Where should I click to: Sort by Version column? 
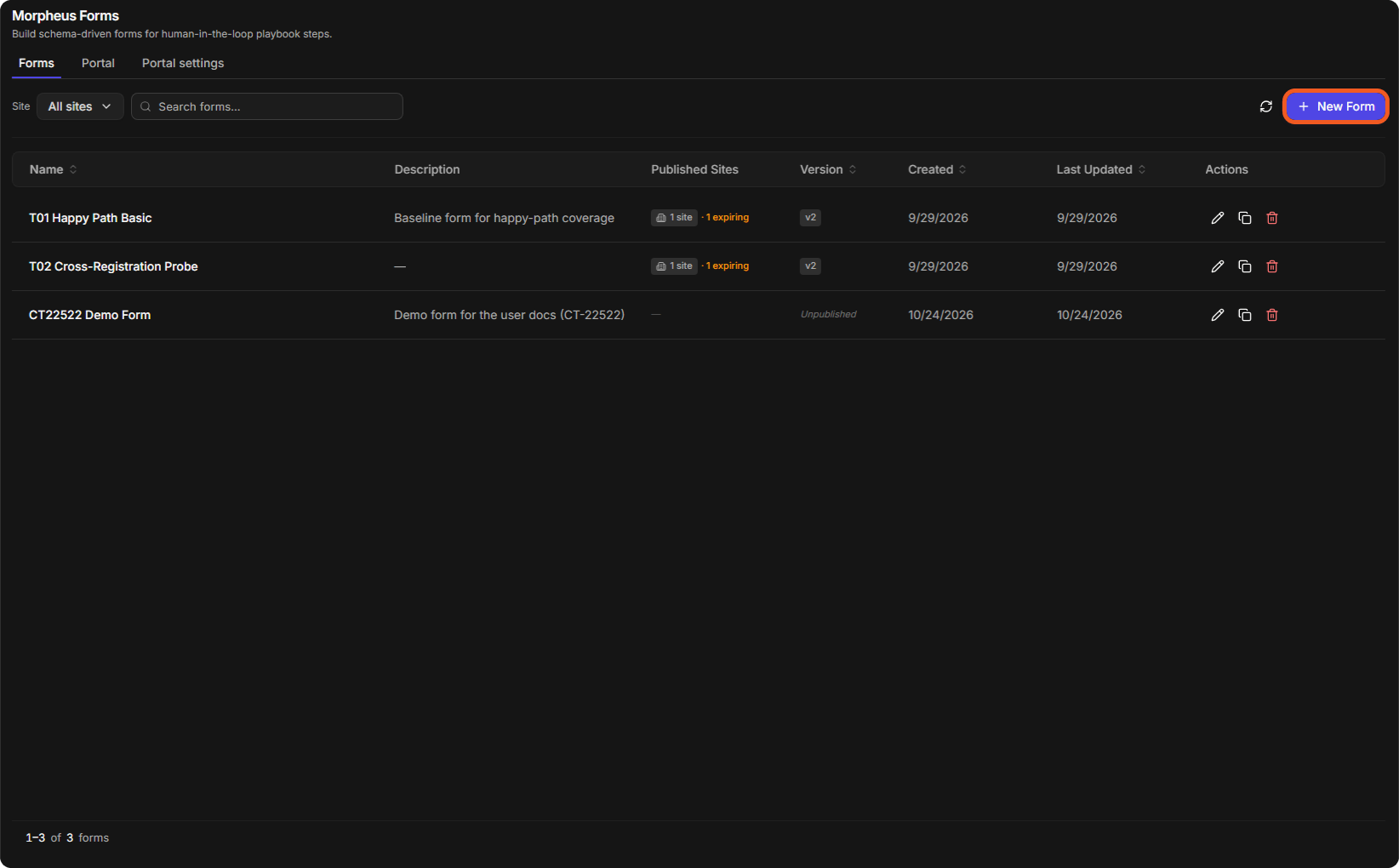(828, 169)
